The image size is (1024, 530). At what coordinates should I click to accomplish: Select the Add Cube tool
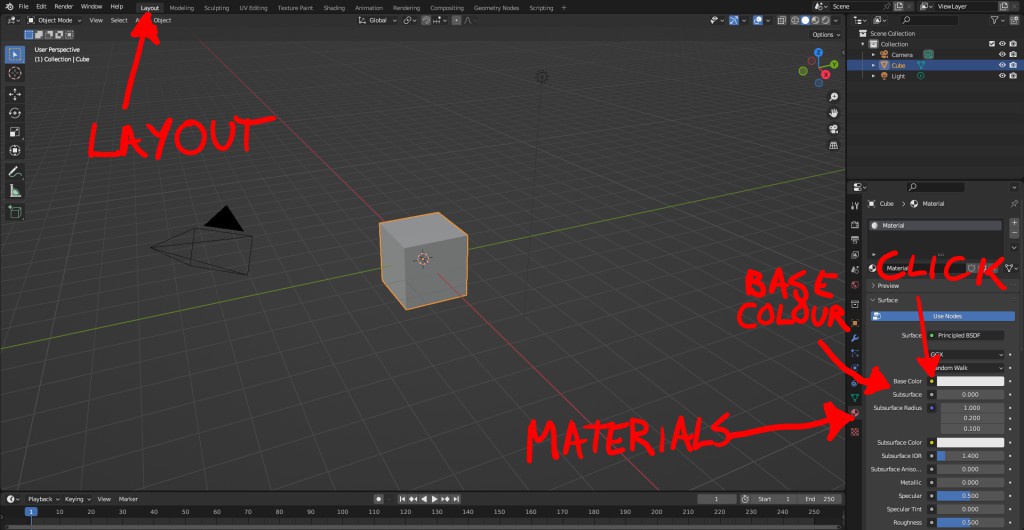(x=15, y=212)
